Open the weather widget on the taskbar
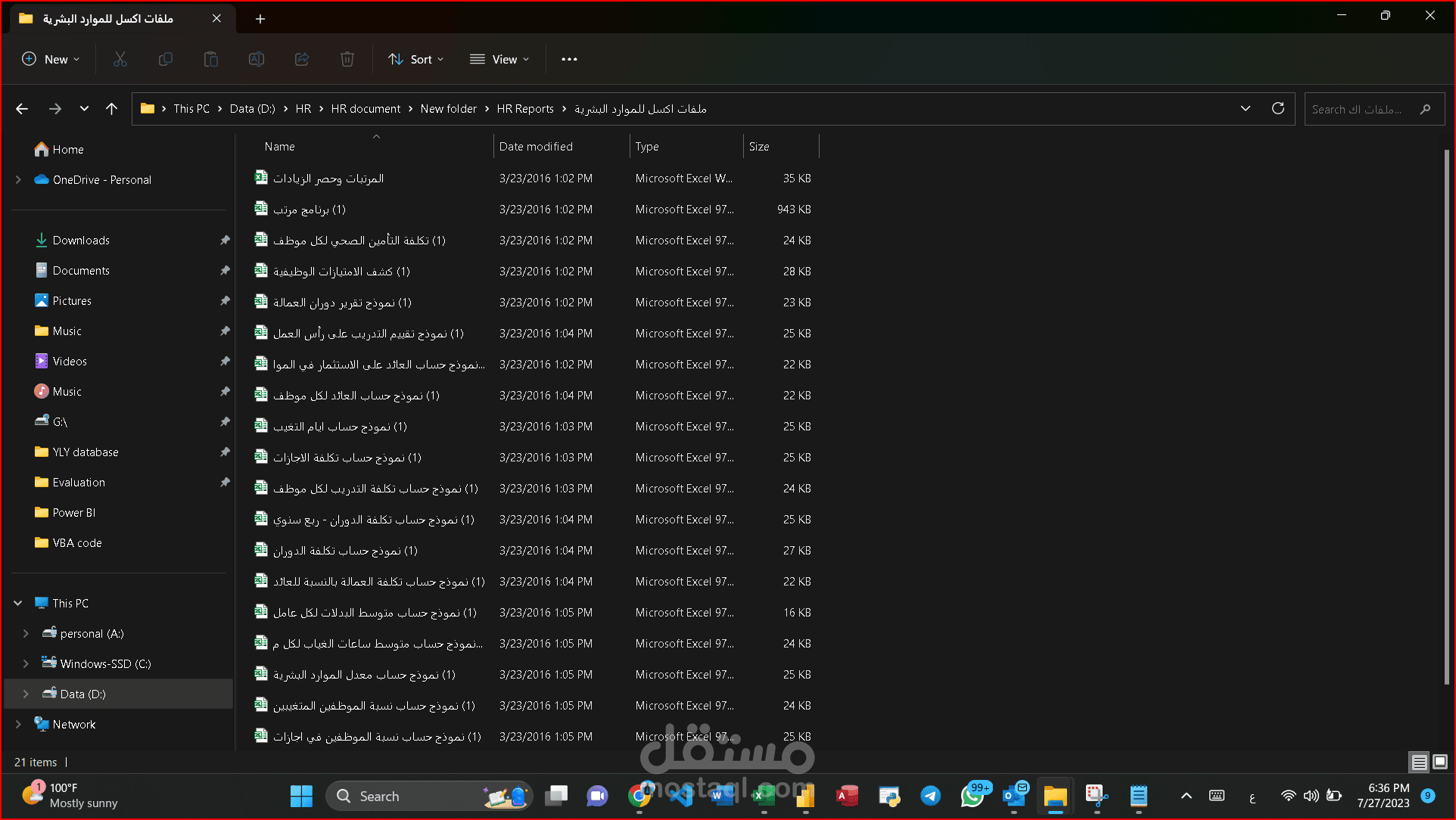This screenshot has width=1456, height=820. point(70,796)
